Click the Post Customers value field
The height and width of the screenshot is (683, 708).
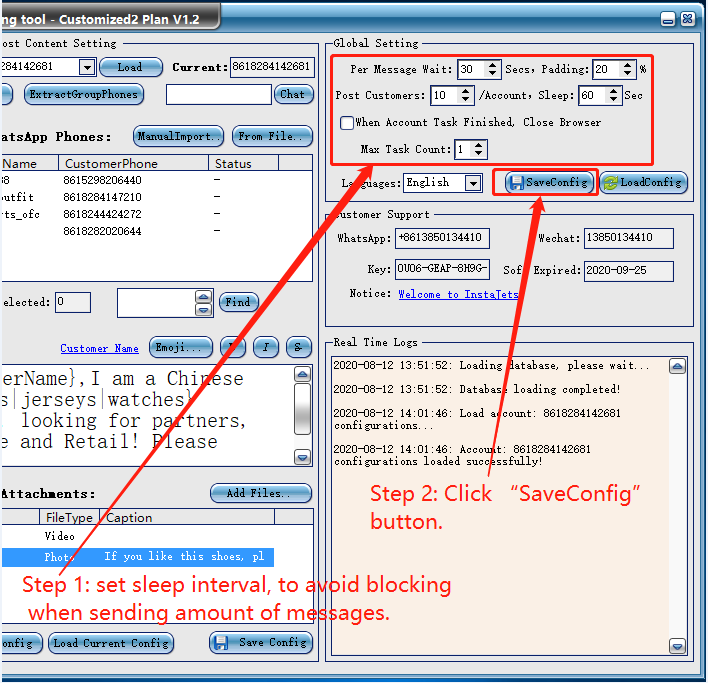(x=445, y=96)
